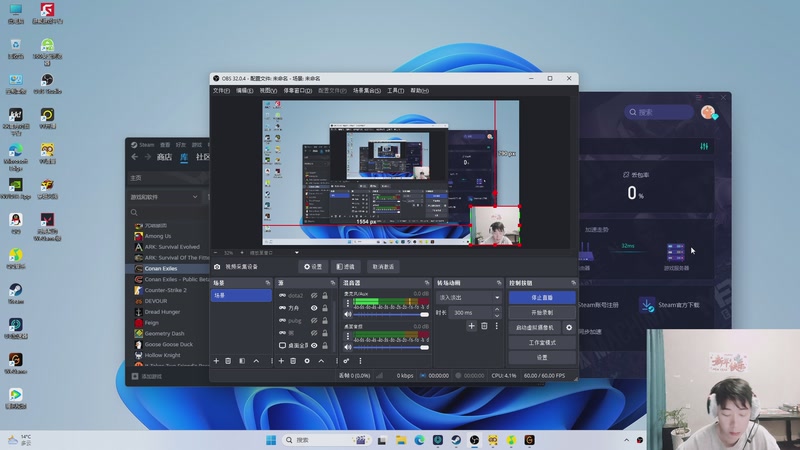Hide the 桌面全屏 source via its eye icon

314,345
